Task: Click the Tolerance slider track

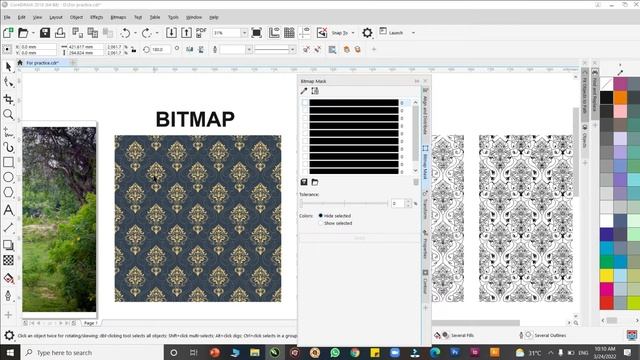Action: coord(344,203)
